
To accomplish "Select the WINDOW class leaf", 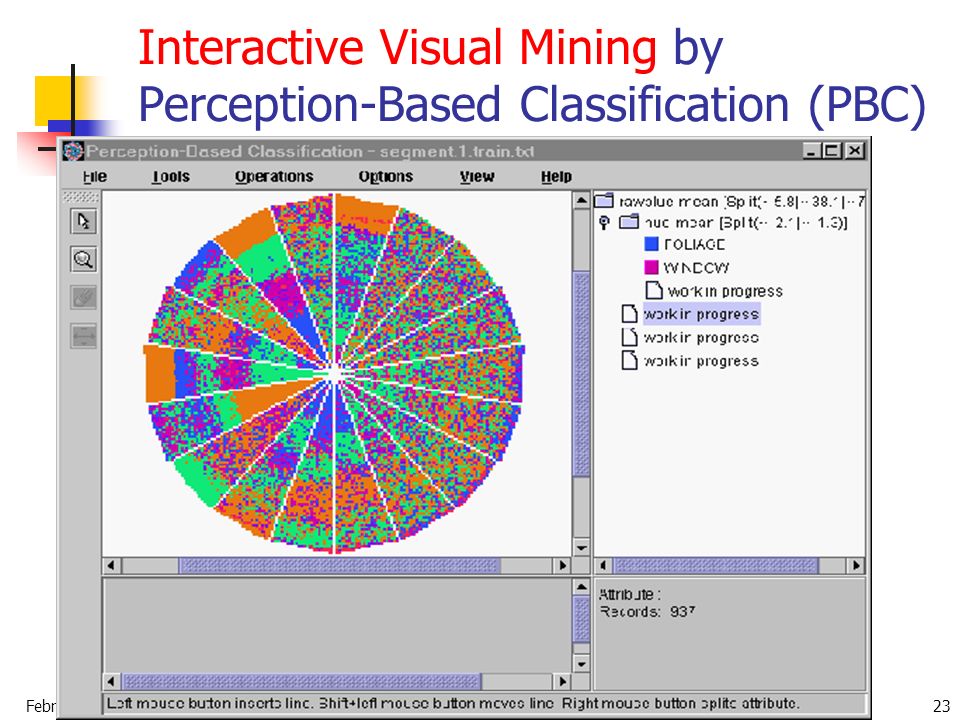I will pyautogui.click(x=697, y=268).
